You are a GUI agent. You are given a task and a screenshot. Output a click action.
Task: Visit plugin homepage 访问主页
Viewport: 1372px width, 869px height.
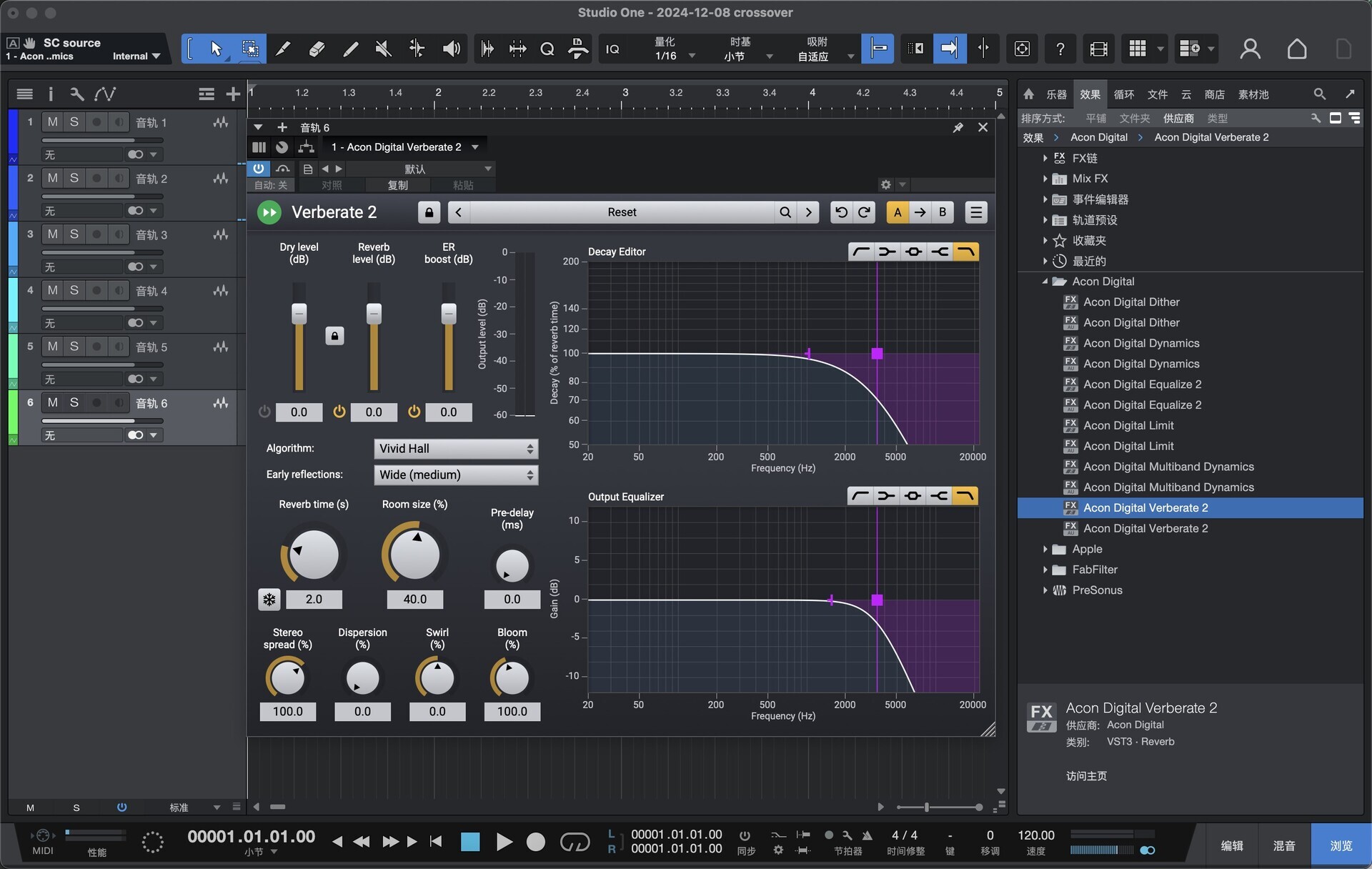pyautogui.click(x=1086, y=776)
